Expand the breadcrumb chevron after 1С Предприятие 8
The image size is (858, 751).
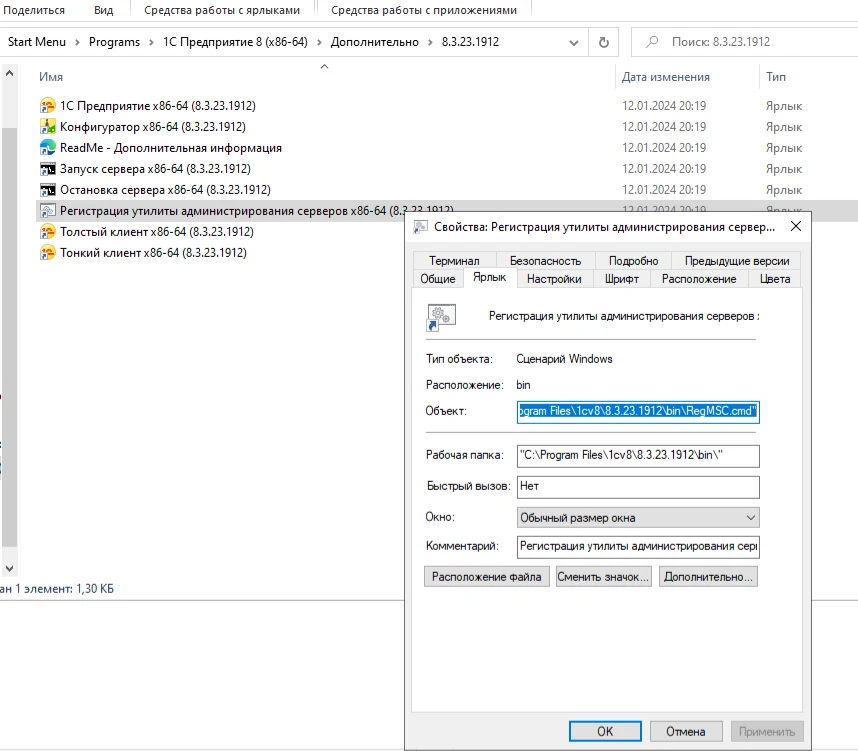tap(319, 42)
